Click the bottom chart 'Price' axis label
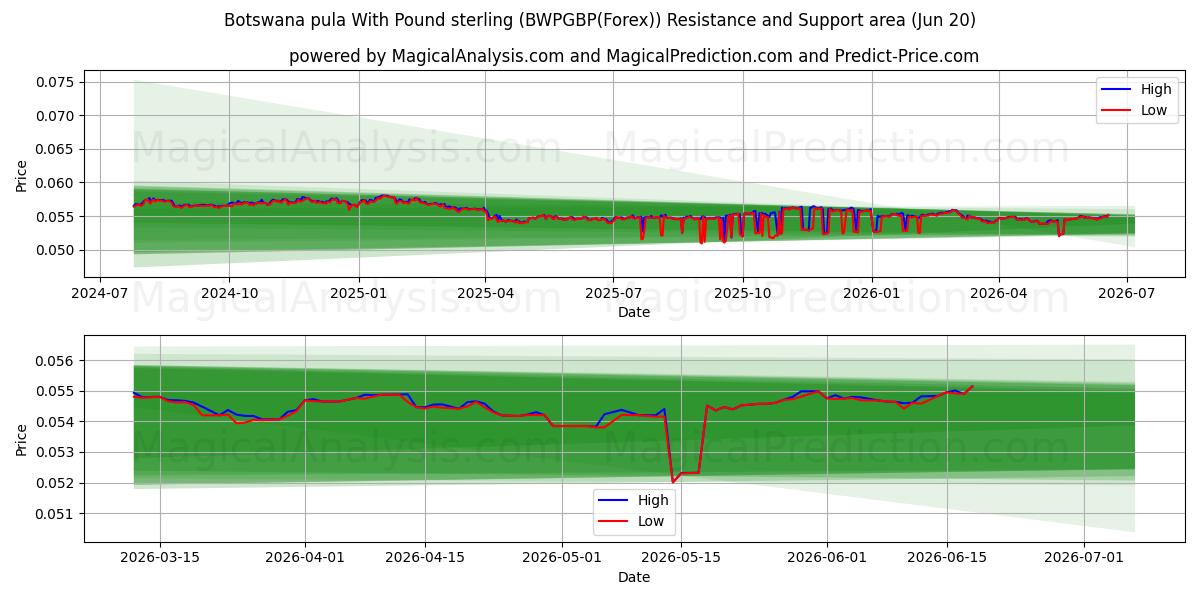 [x=22, y=438]
